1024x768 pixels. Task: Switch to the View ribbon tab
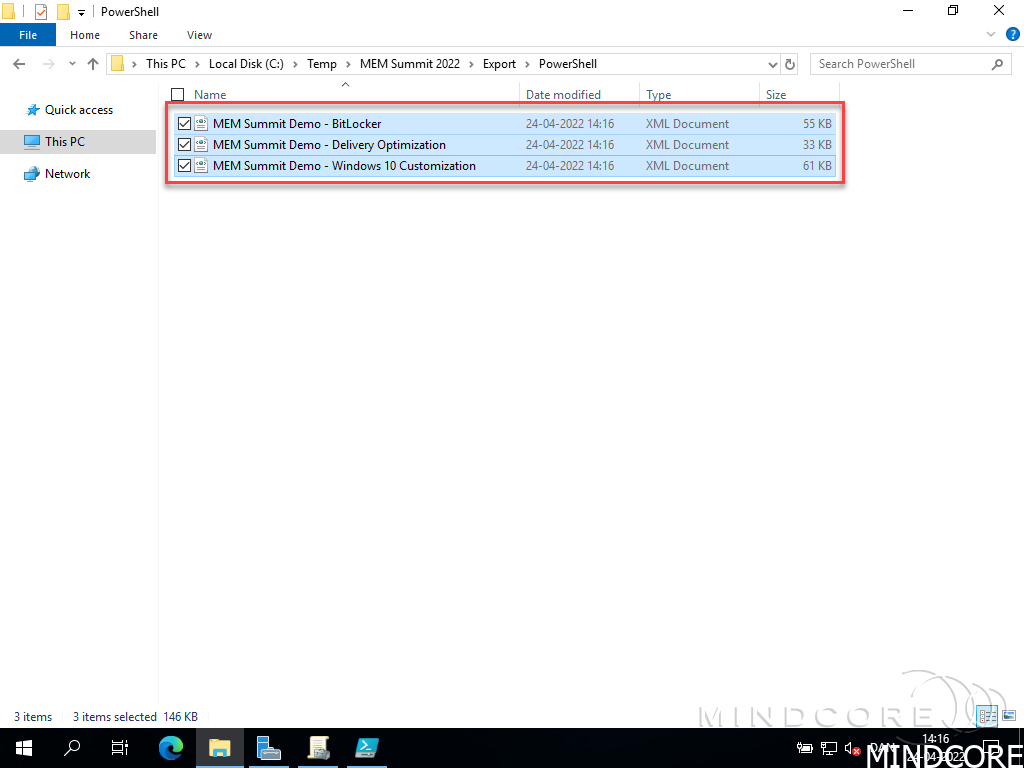point(199,35)
